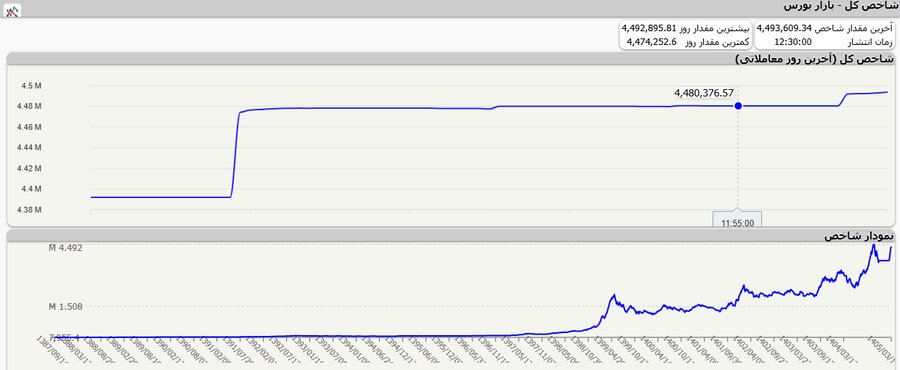This screenshot has height=370, width=900.
Task: Click the 'آخرین مقدار شاخص' label
Action: click(855, 28)
